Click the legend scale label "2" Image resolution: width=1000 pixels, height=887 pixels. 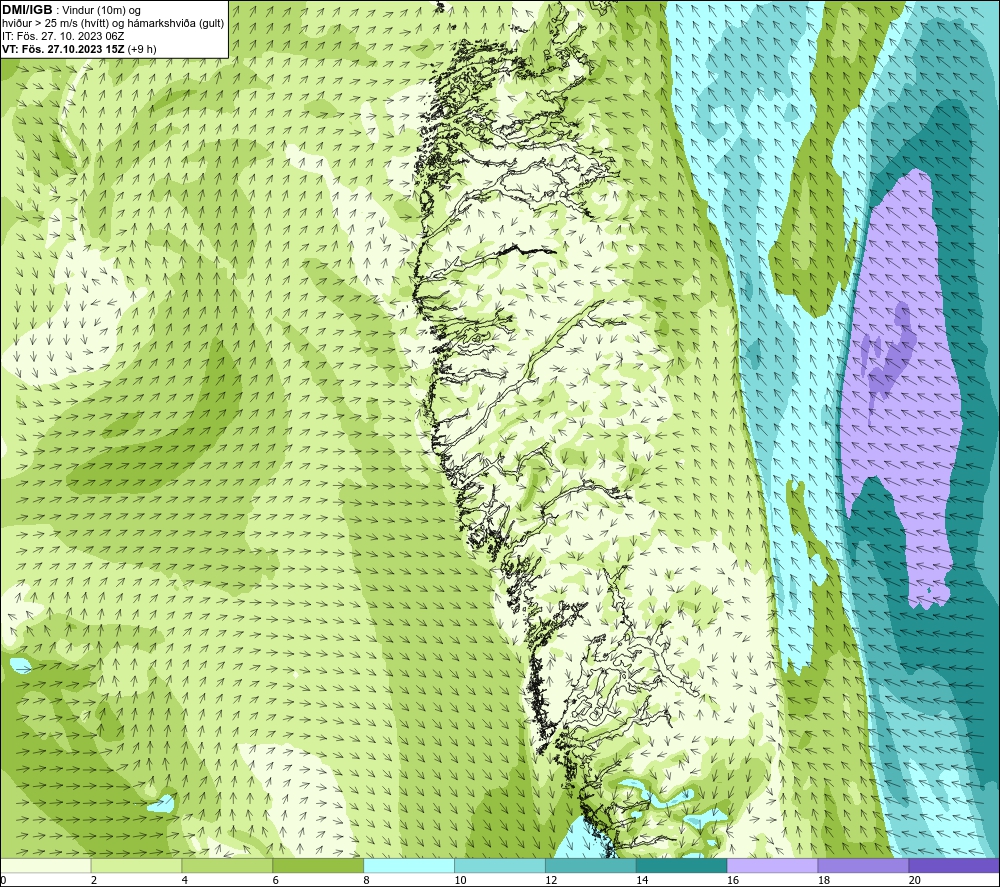pos(94,881)
